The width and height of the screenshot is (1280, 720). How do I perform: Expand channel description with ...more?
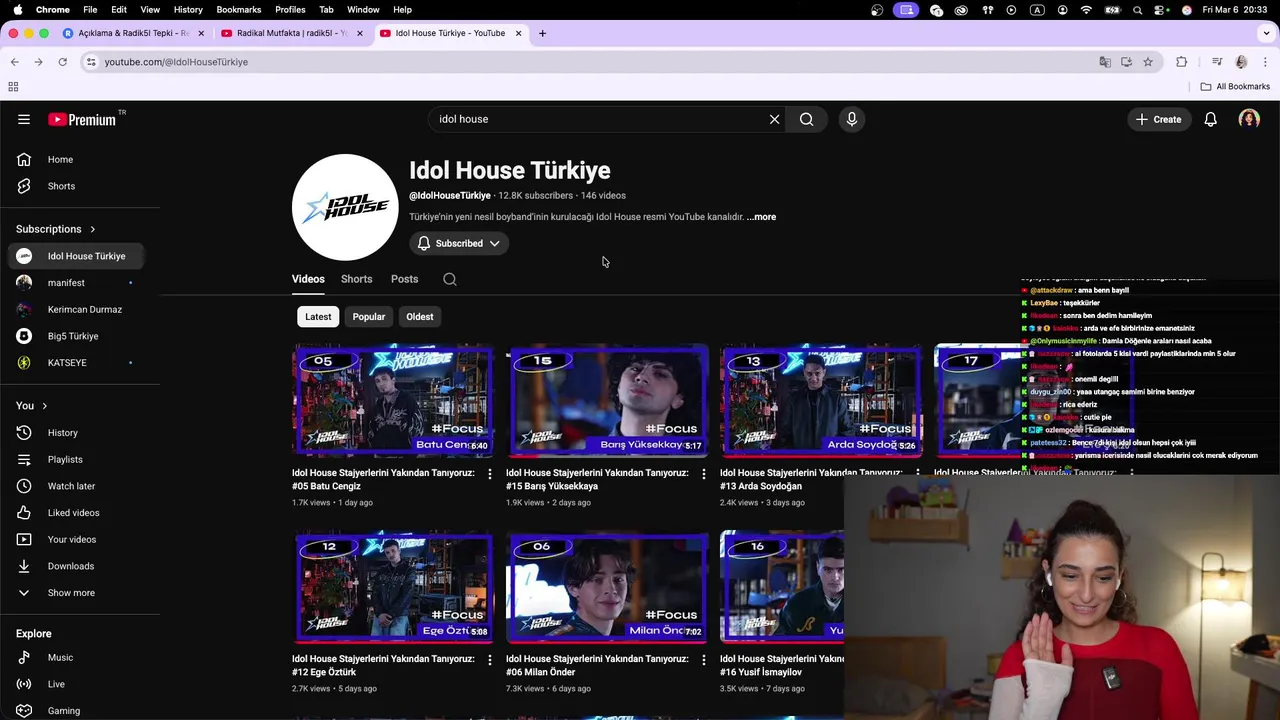tap(761, 217)
